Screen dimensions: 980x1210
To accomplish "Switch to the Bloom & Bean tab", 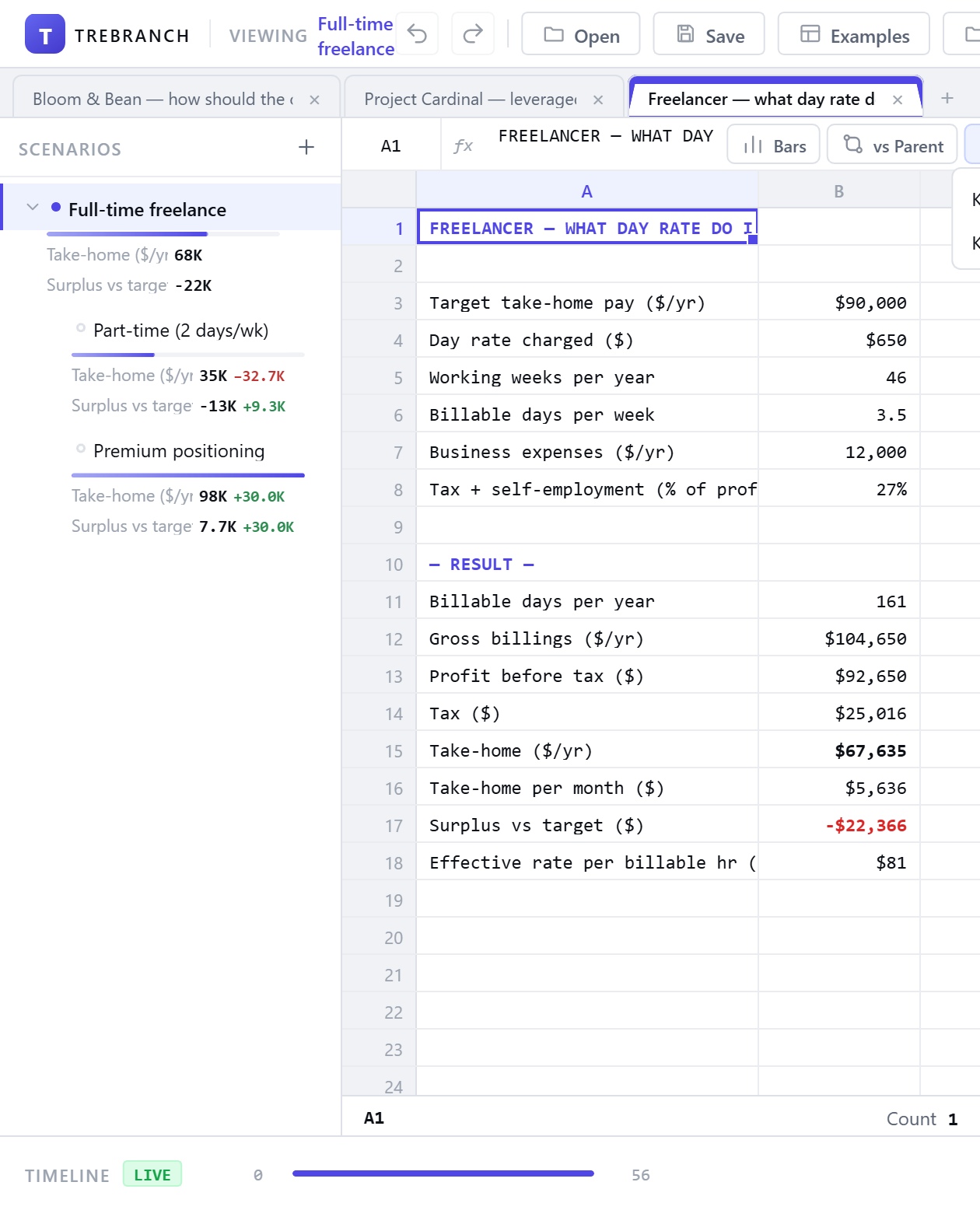I will pyautogui.click(x=163, y=99).
